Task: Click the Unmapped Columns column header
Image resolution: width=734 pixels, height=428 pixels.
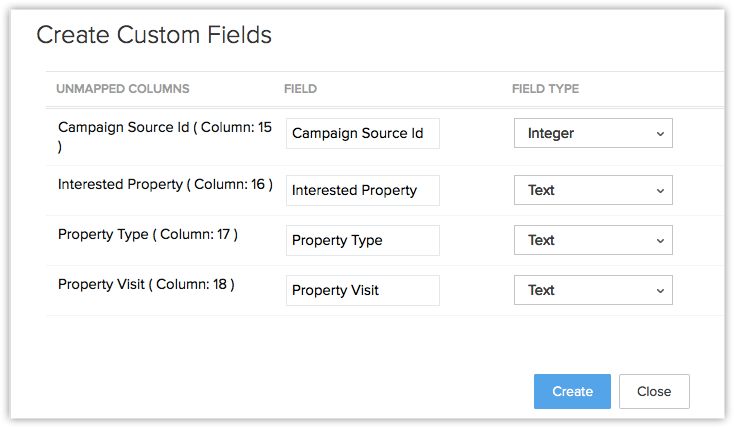Action: [x=123, y=89]
